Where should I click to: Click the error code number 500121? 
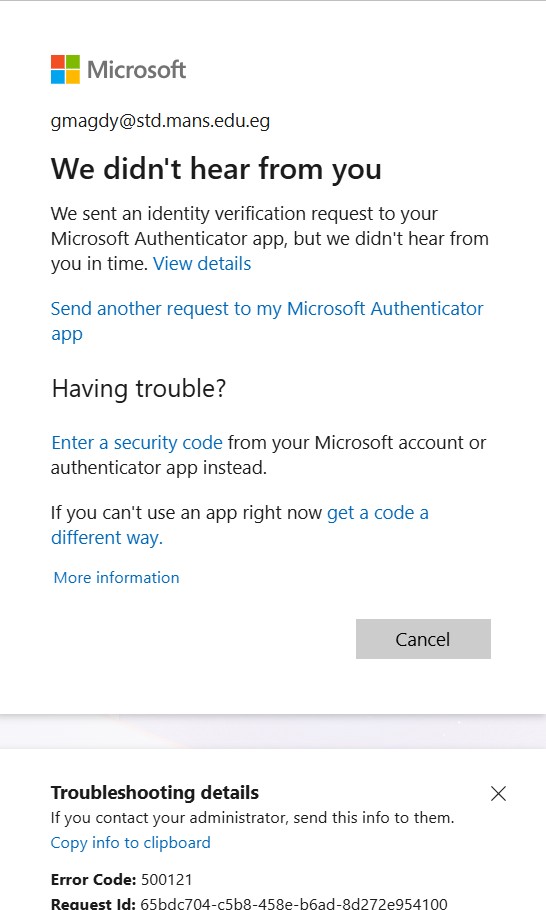[x=167, y=880]
